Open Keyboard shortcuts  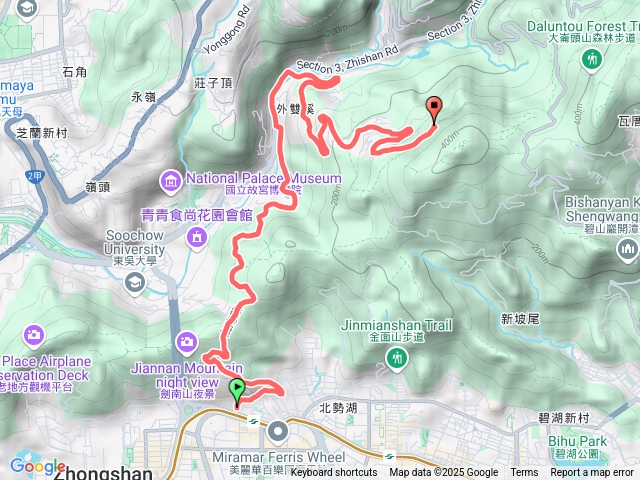[x=334, y=472]
